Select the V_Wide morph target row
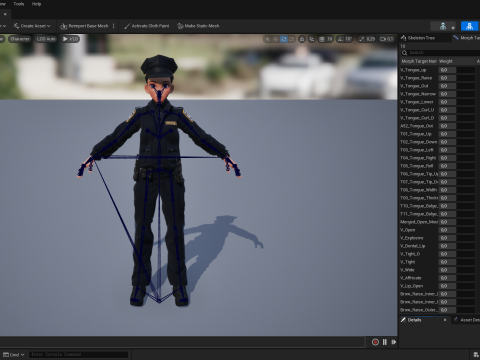Image resolution: width=480 pixels, height=360 pixels. (x=407, y=270)
